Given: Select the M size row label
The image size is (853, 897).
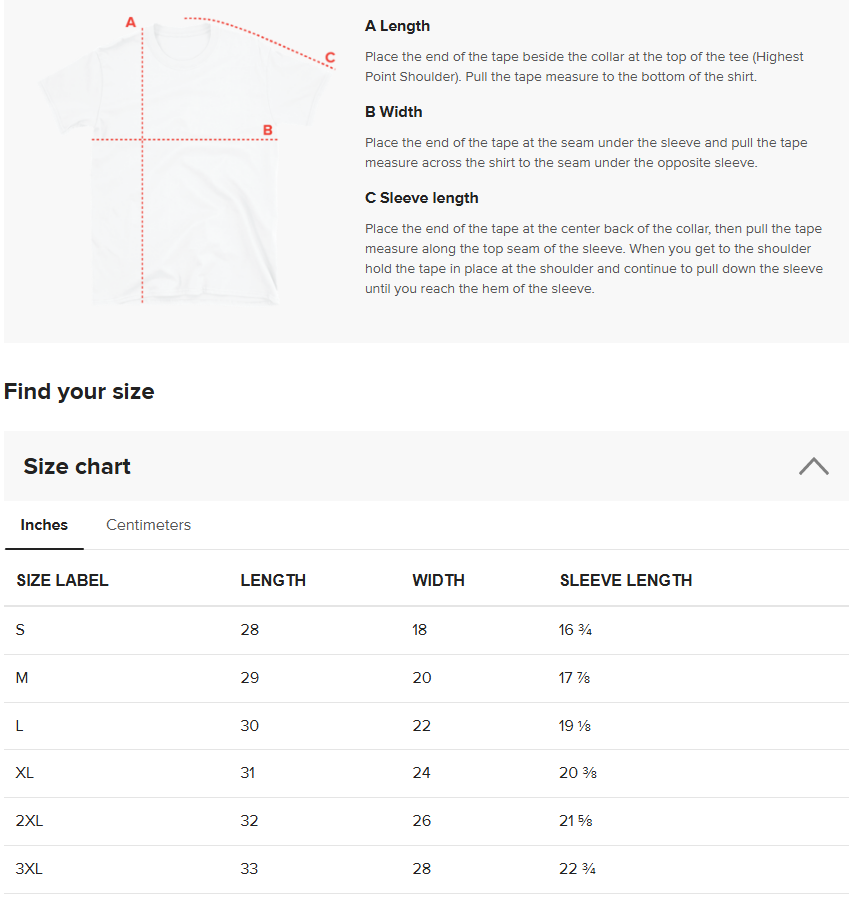Looking at the screenshot, I should click(x=22, y=678).
